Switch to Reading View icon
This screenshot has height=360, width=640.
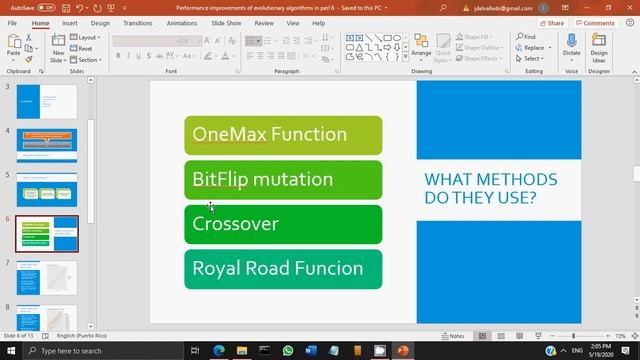[519, 336]
